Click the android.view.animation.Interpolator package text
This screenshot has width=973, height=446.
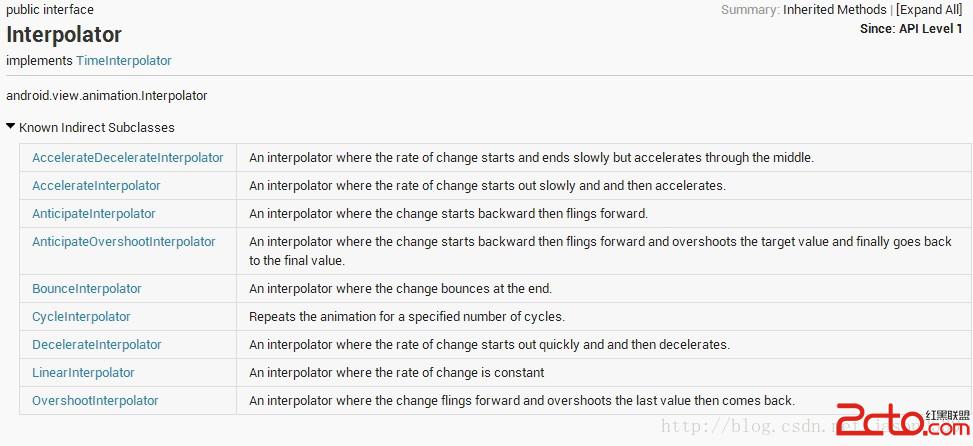pyautogui.click(x=107, y=96)
